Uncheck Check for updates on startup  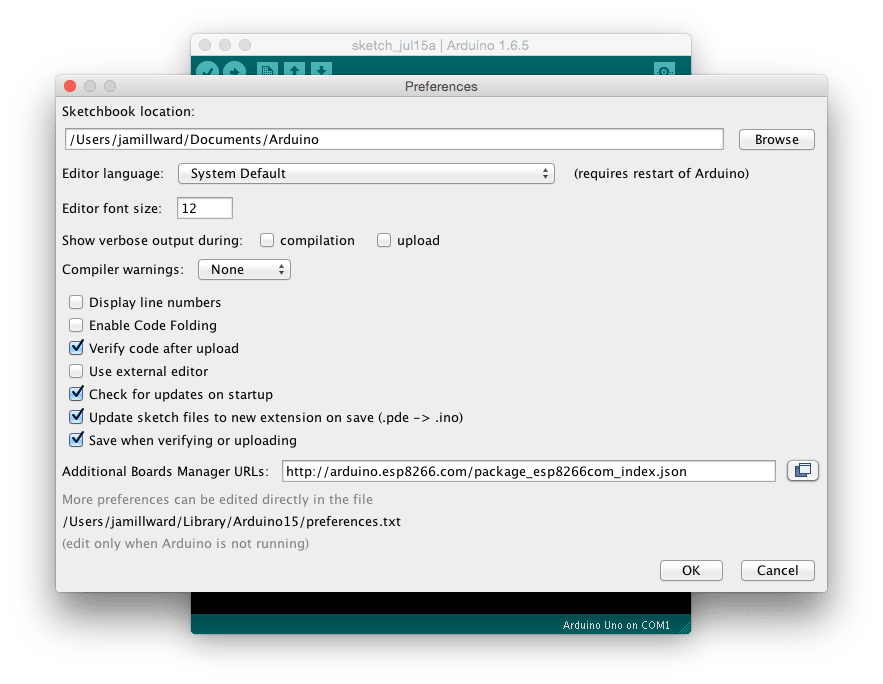[76, 394]
